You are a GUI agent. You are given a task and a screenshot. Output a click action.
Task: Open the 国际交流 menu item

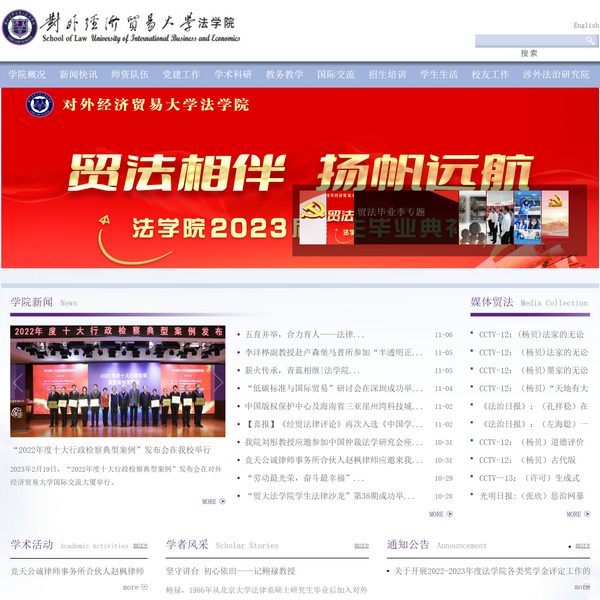pyautogui.click(x=335, y=74)
